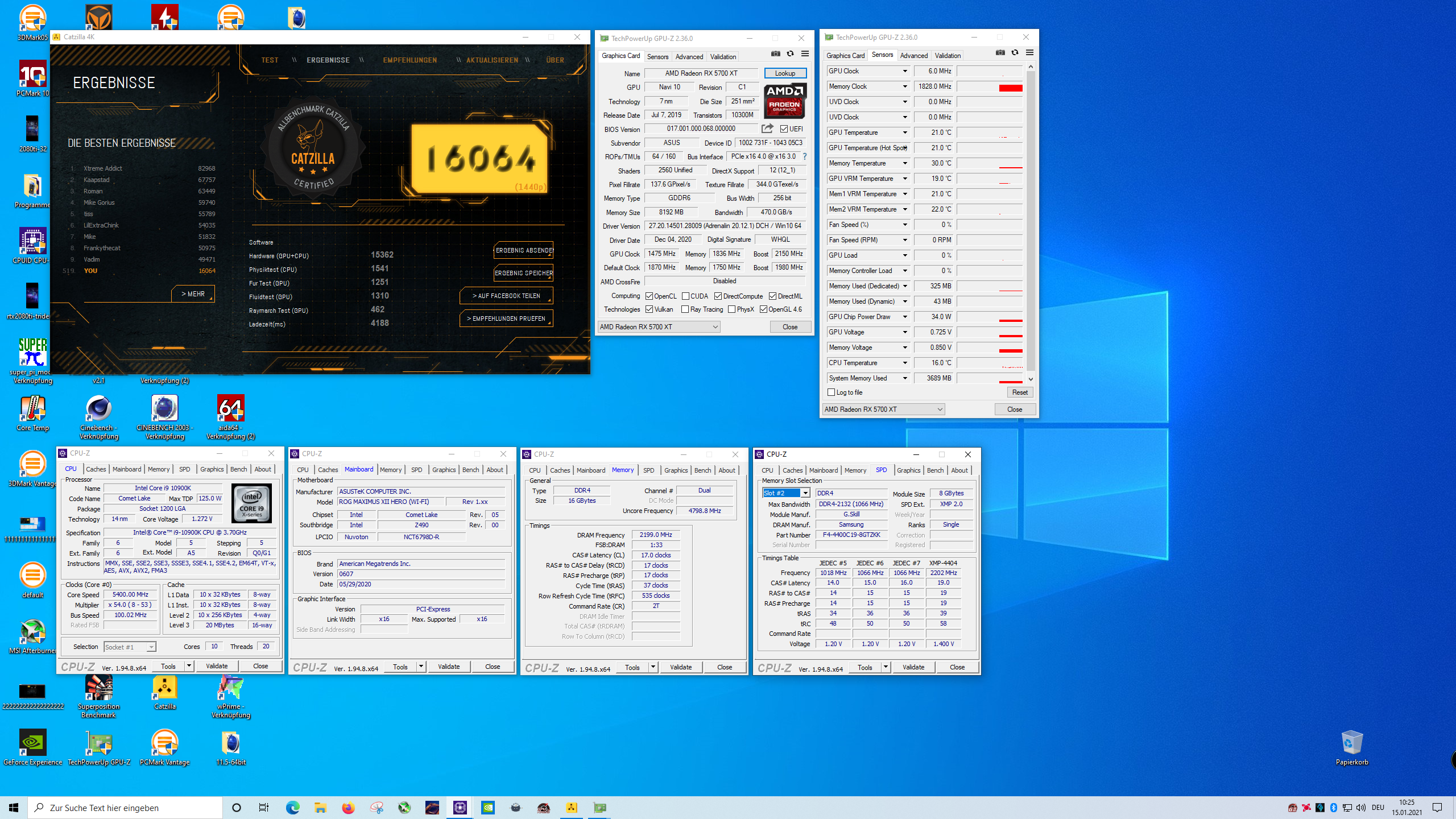Open the PCMark Vantage desktop icon
Screen dimensions: 1456x819
(x=164, y=747)
